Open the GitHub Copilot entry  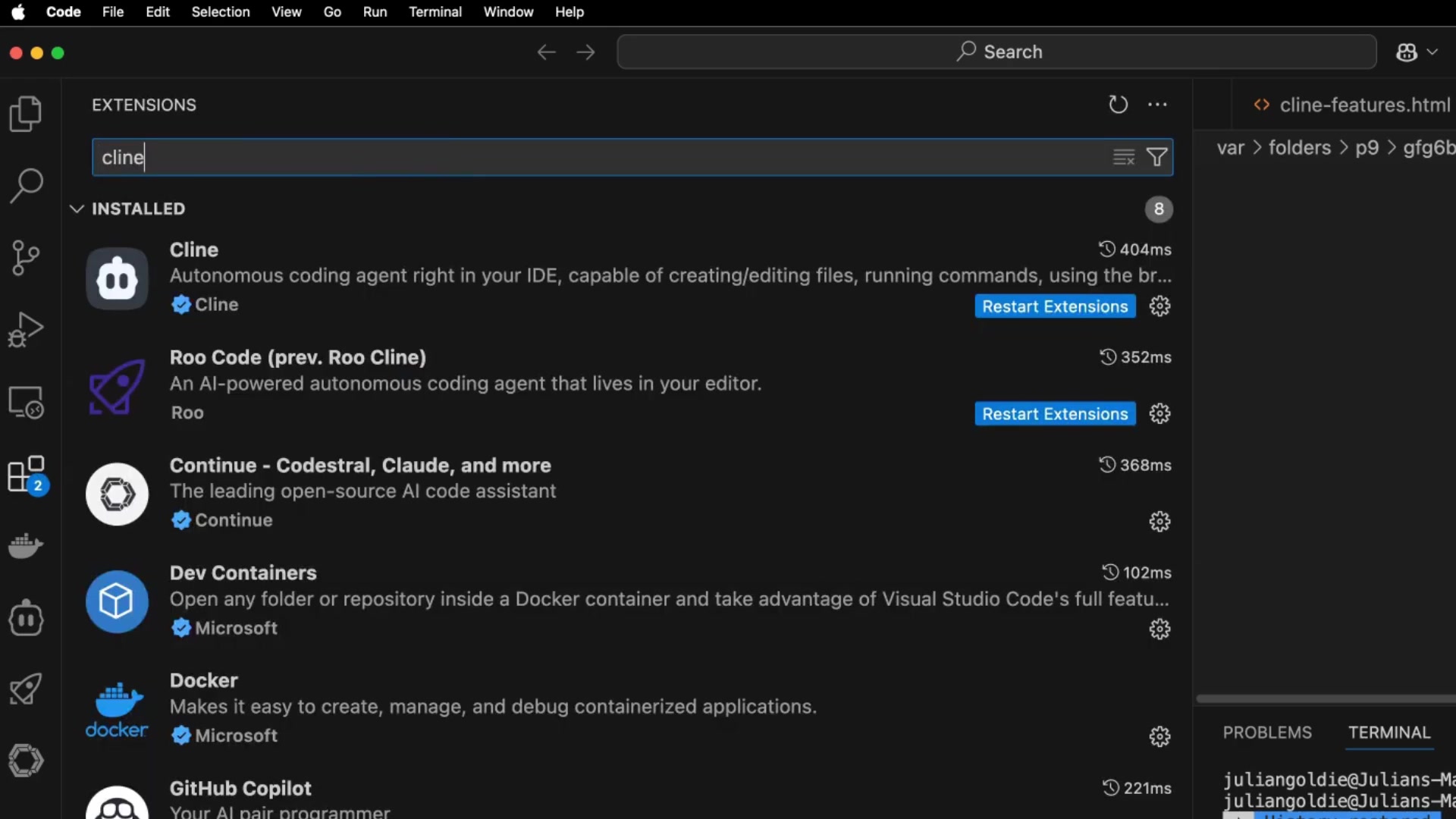pyautogui.click(x=626, y=792)
